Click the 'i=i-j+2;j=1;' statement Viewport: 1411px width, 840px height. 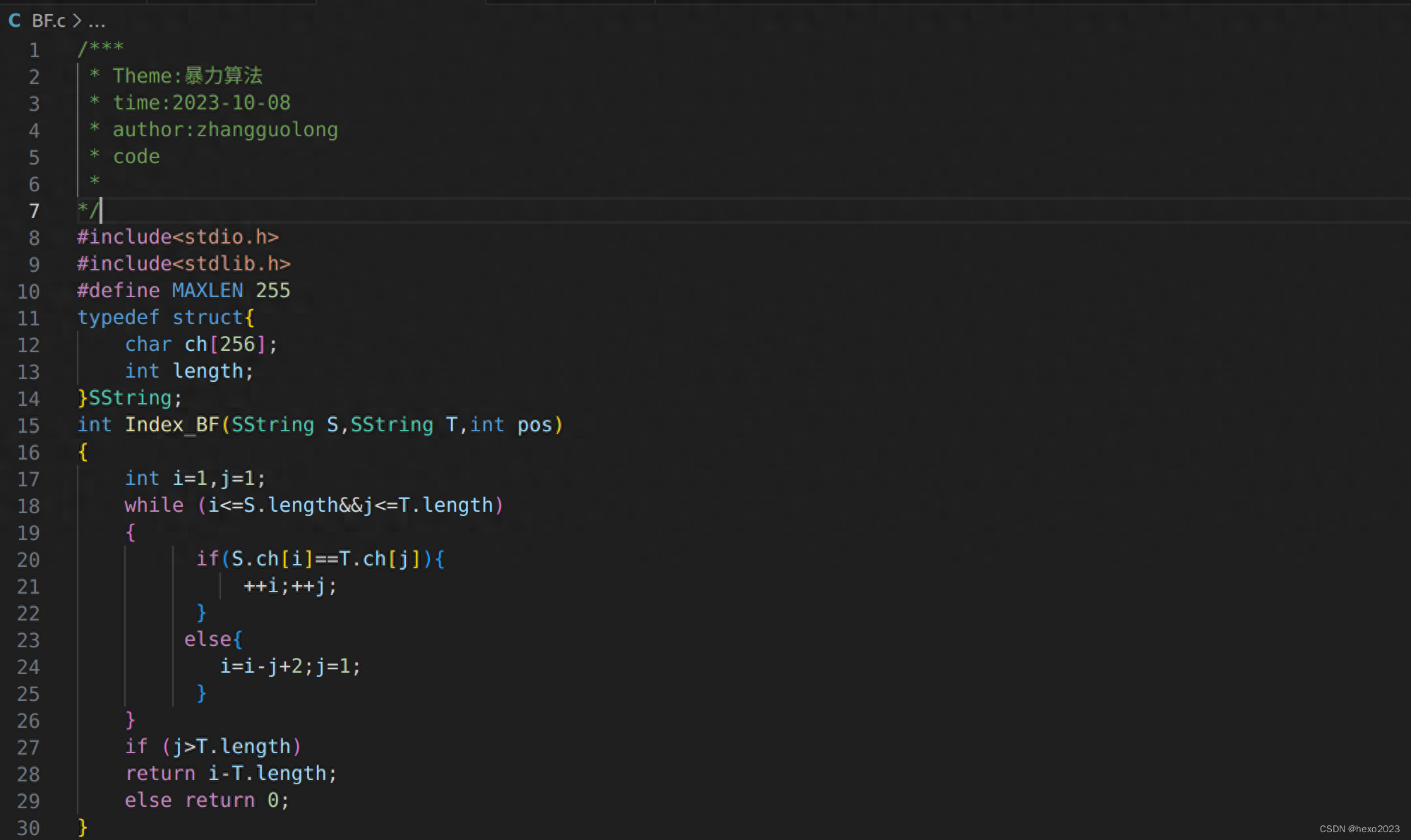coord(290,666)
